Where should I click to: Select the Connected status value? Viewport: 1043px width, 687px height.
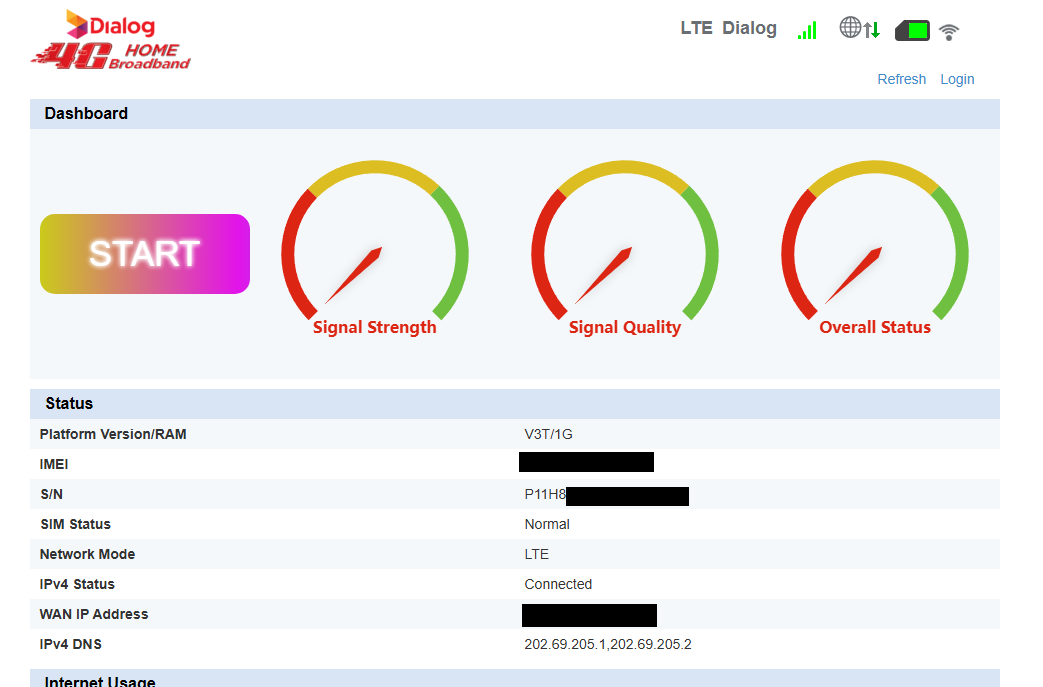point(558,584)
